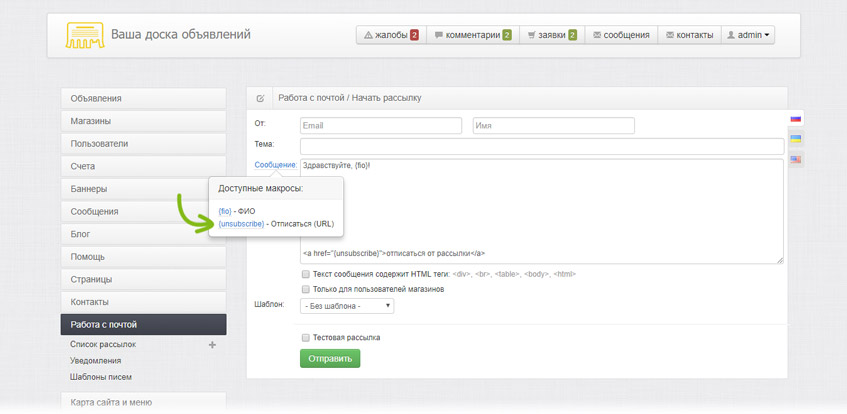Screen dimensions: 847x414
Task: Click inside the message text area
Action: click(x=542, y=211)
